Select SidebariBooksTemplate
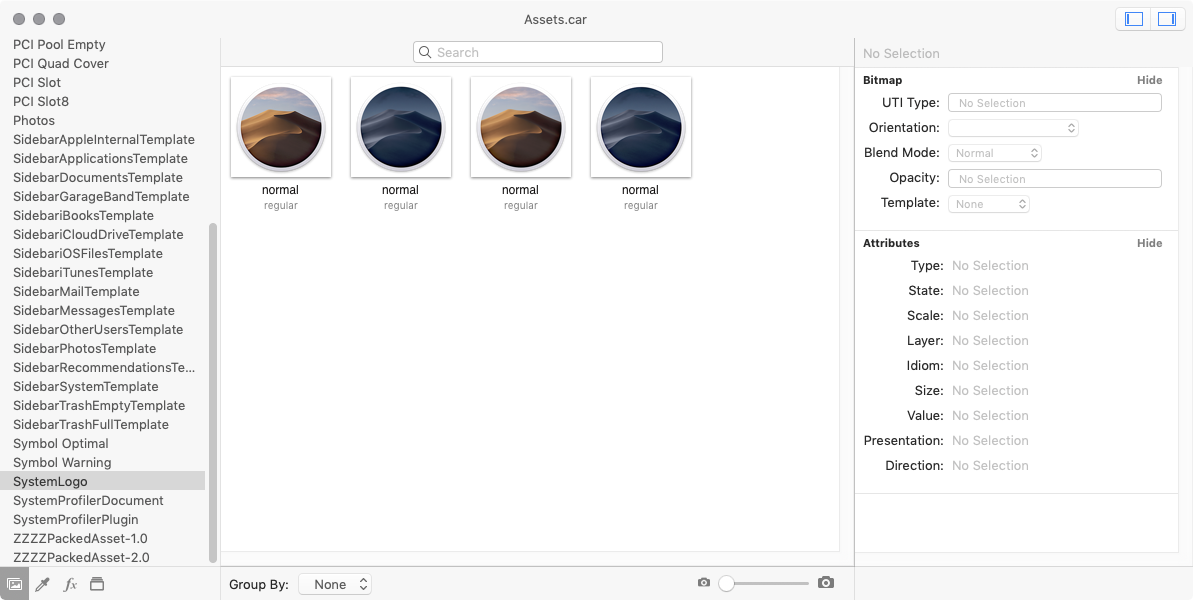1193x600 pixels. [x=83, y=215]
